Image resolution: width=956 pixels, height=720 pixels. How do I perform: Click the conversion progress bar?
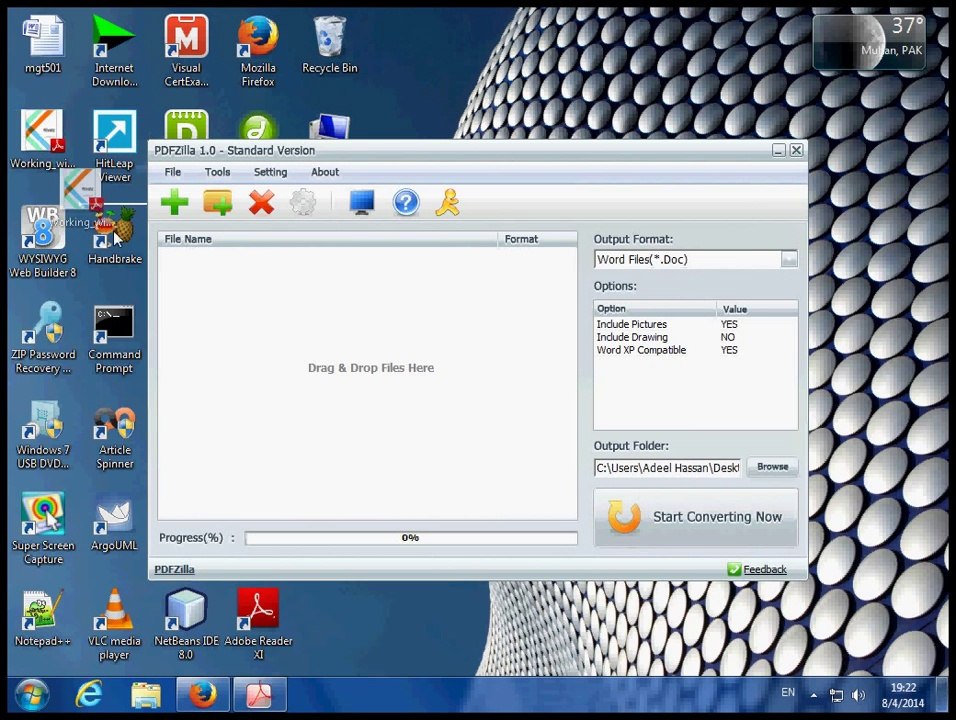[411, 538]
